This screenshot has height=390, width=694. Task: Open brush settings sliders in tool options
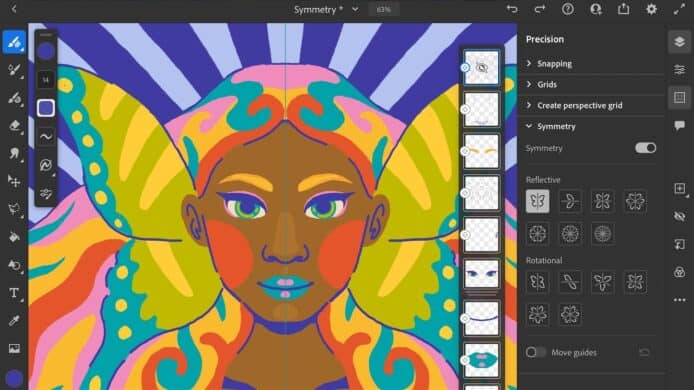pos(46,193)
